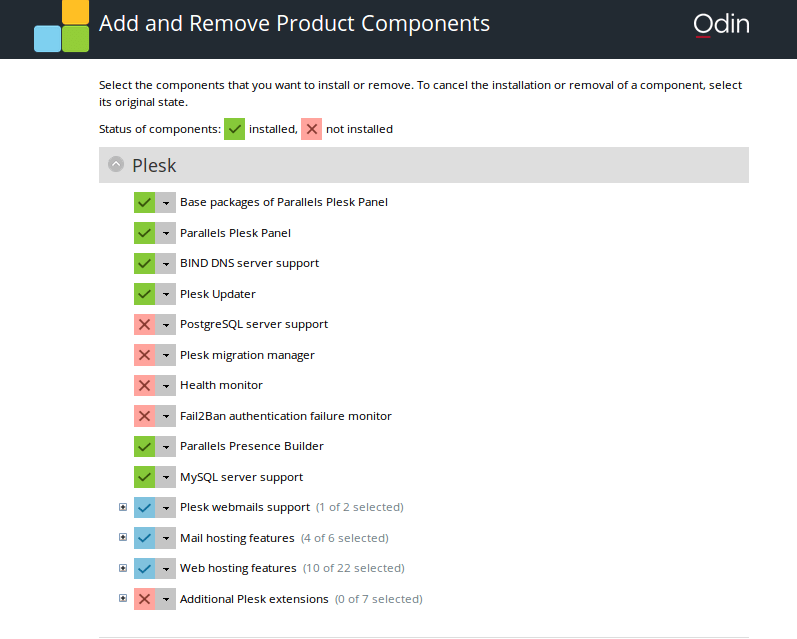The image size is (797, 639).
Task: Click the Plesk colored squares logo
Action: [62, 26]
